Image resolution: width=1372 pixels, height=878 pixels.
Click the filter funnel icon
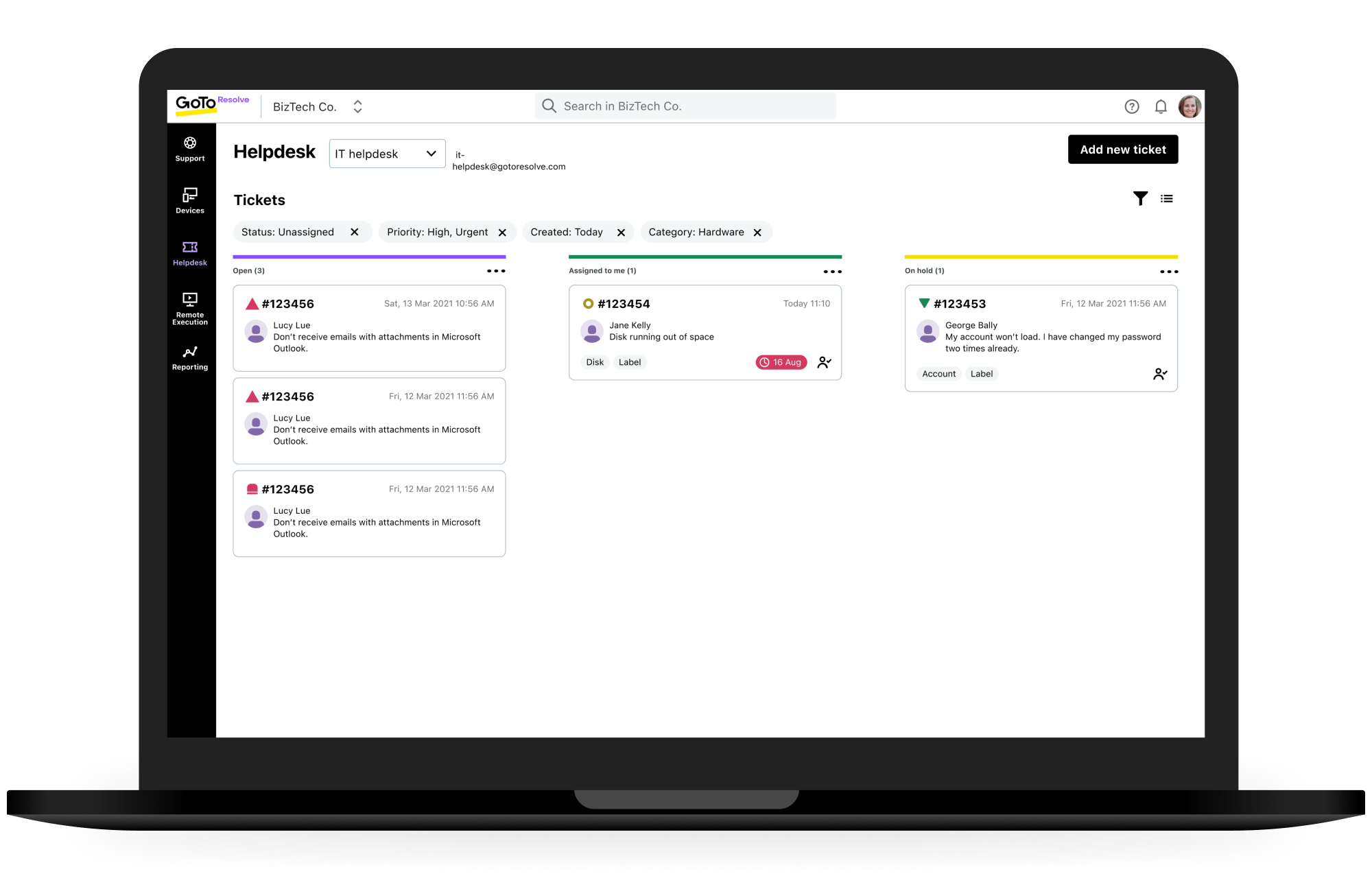coord(1140,199)
